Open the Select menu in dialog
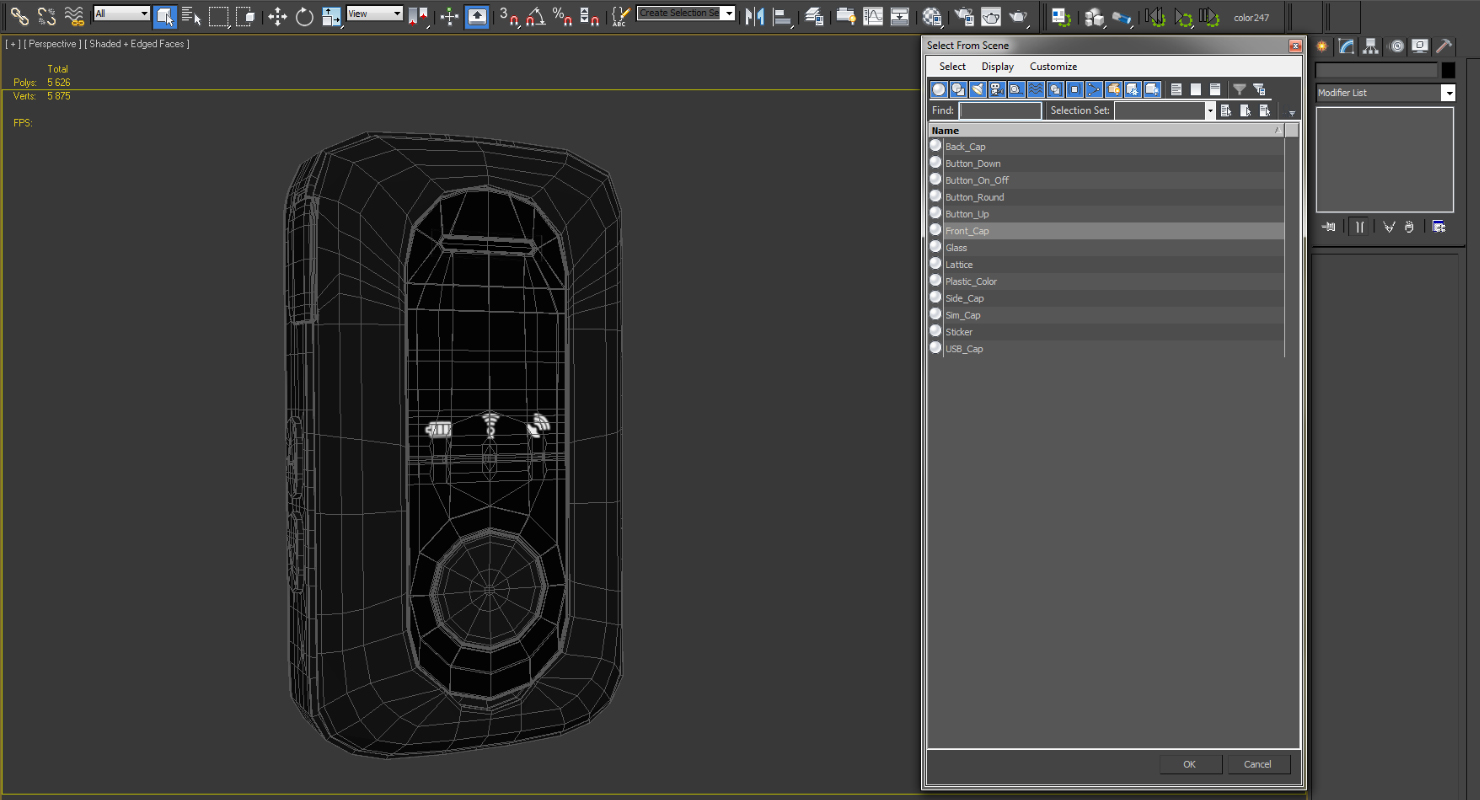 [952, 66]
